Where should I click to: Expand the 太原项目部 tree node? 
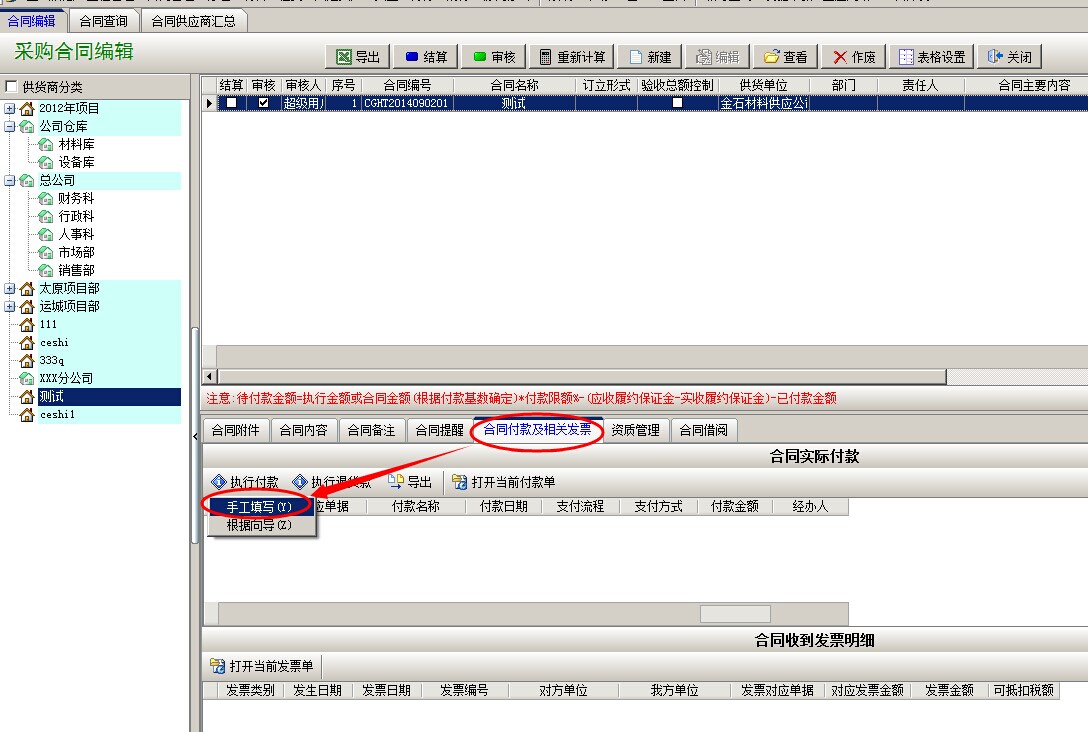(x=10, y=289)
